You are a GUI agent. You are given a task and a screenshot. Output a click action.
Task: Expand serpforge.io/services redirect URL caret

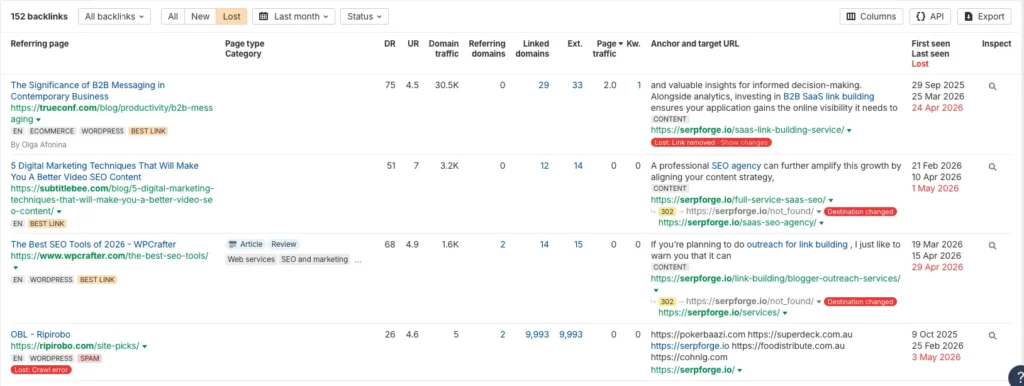click(x=784, y=313)
